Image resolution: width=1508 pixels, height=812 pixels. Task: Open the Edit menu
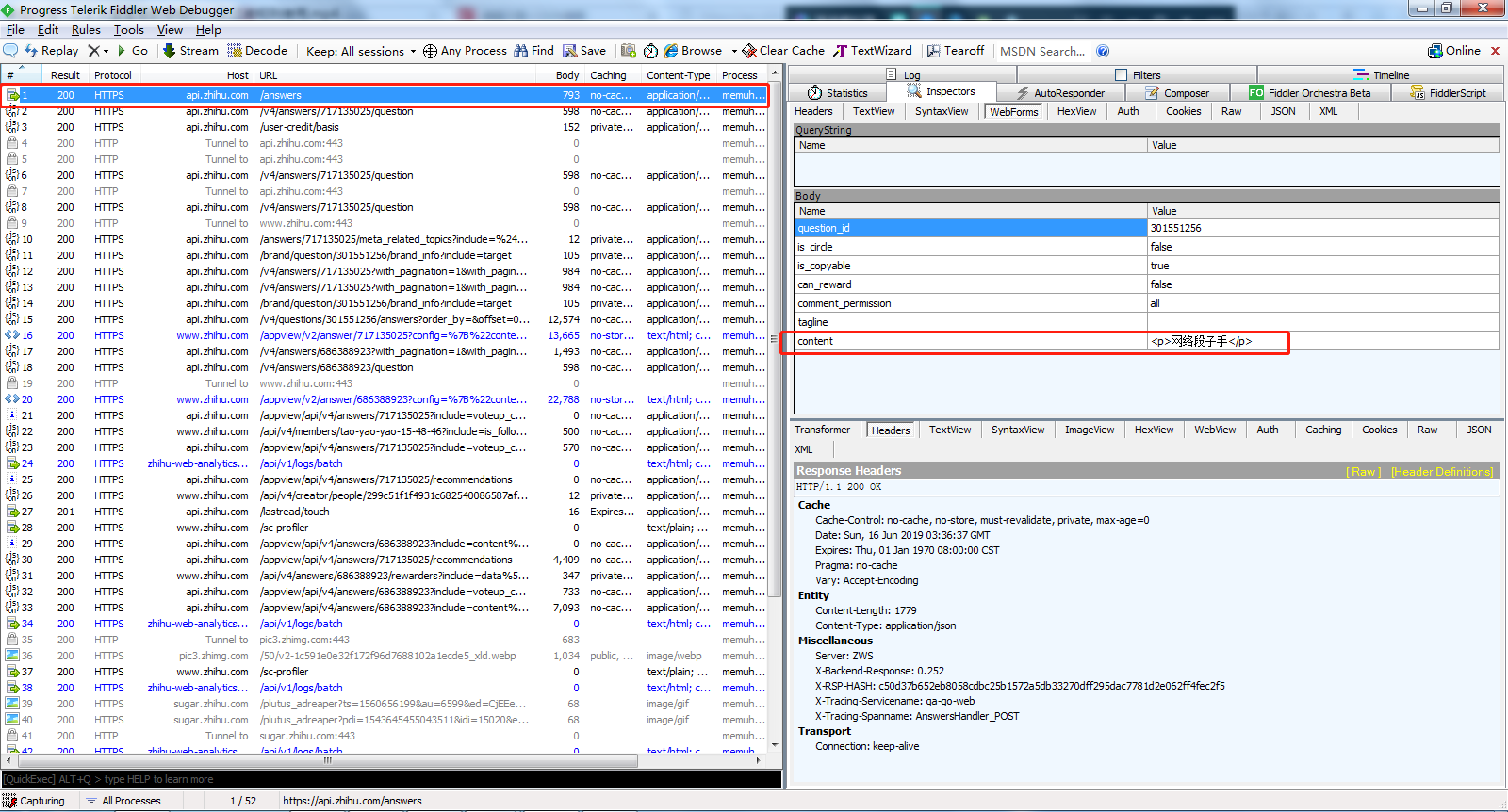coord(48,30)
